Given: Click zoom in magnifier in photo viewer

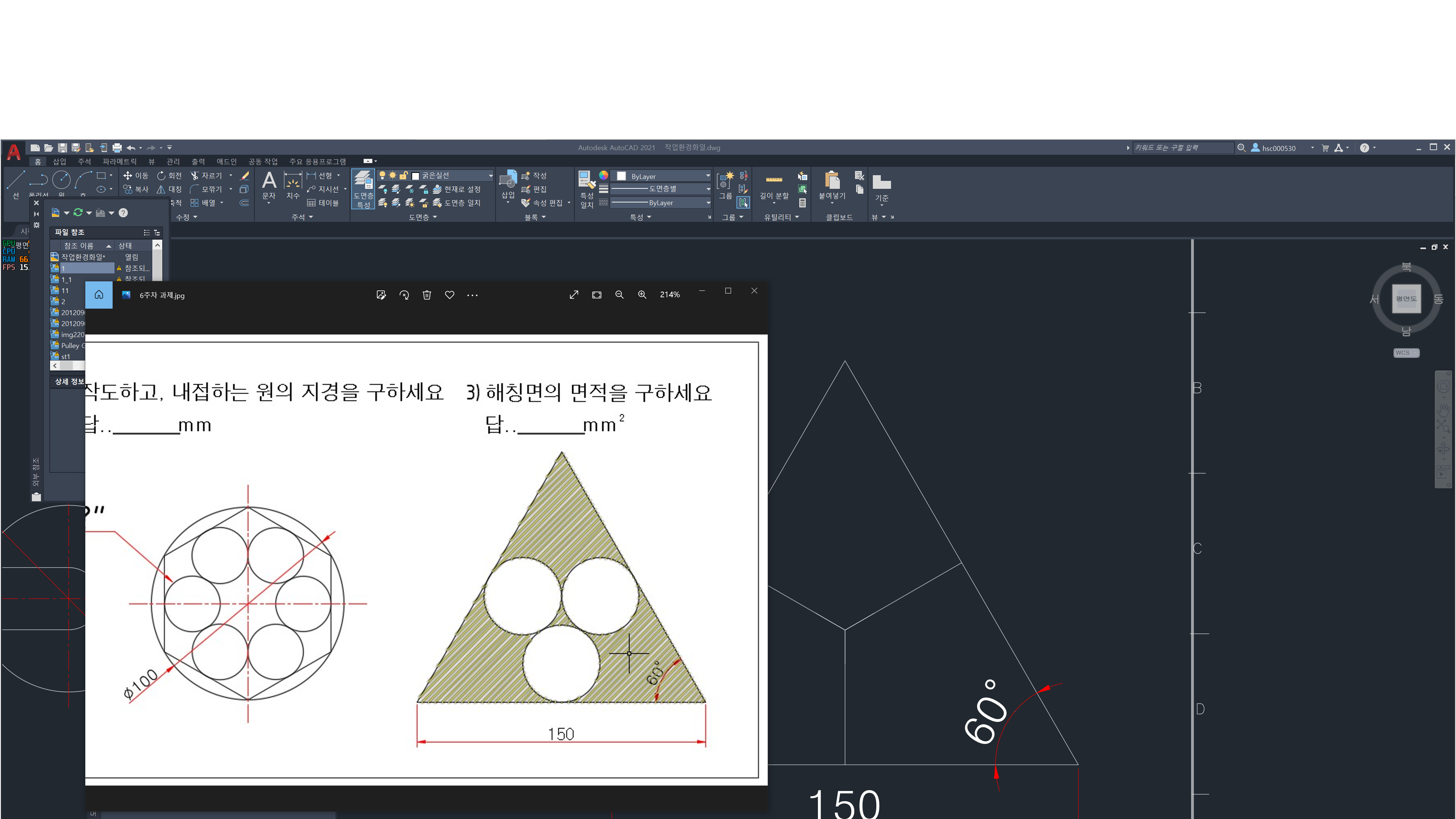Looking at the screenshot, I should 642,295.
